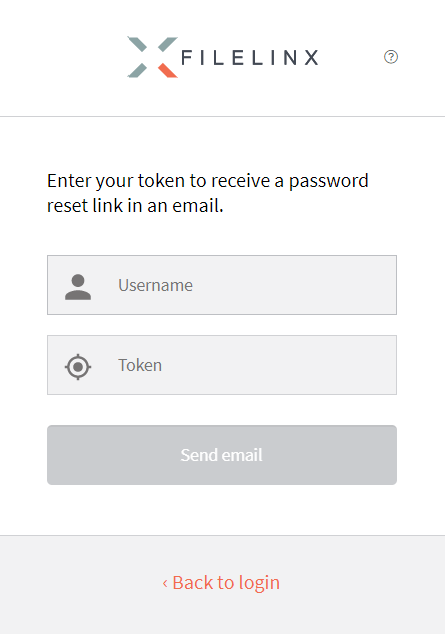The width and height of the screenshot is (445, 634).
Task: Get help using the circled question icon
Action: [x=390, y=57]
